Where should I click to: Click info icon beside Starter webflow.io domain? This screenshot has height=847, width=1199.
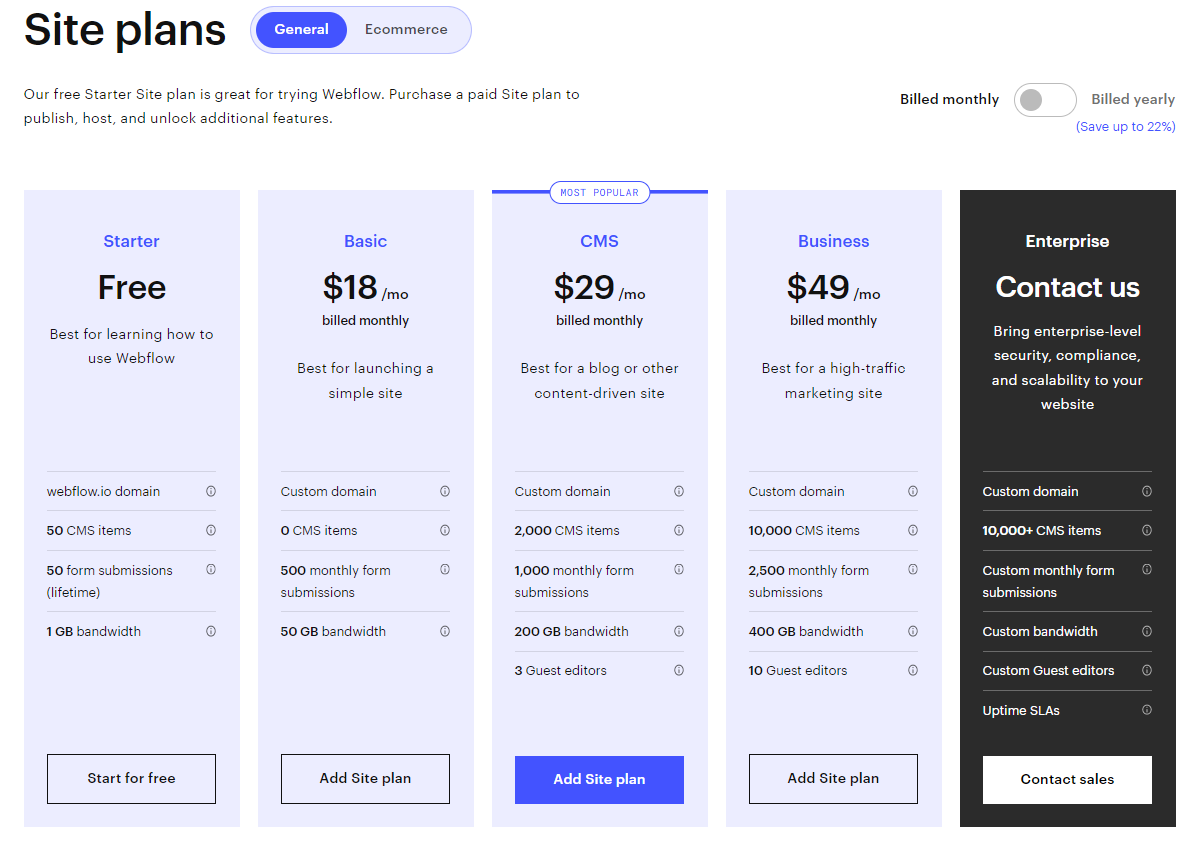(x=211, y=491)
